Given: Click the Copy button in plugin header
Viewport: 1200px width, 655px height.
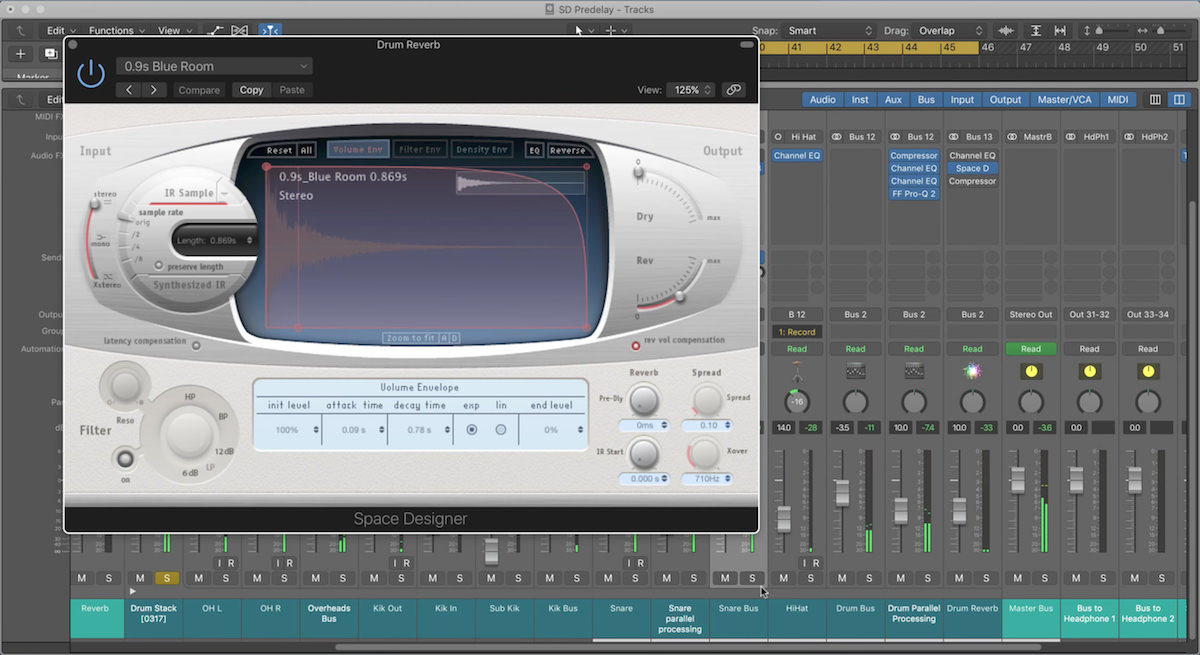Looking at the screenshot, I should (252, 90).
